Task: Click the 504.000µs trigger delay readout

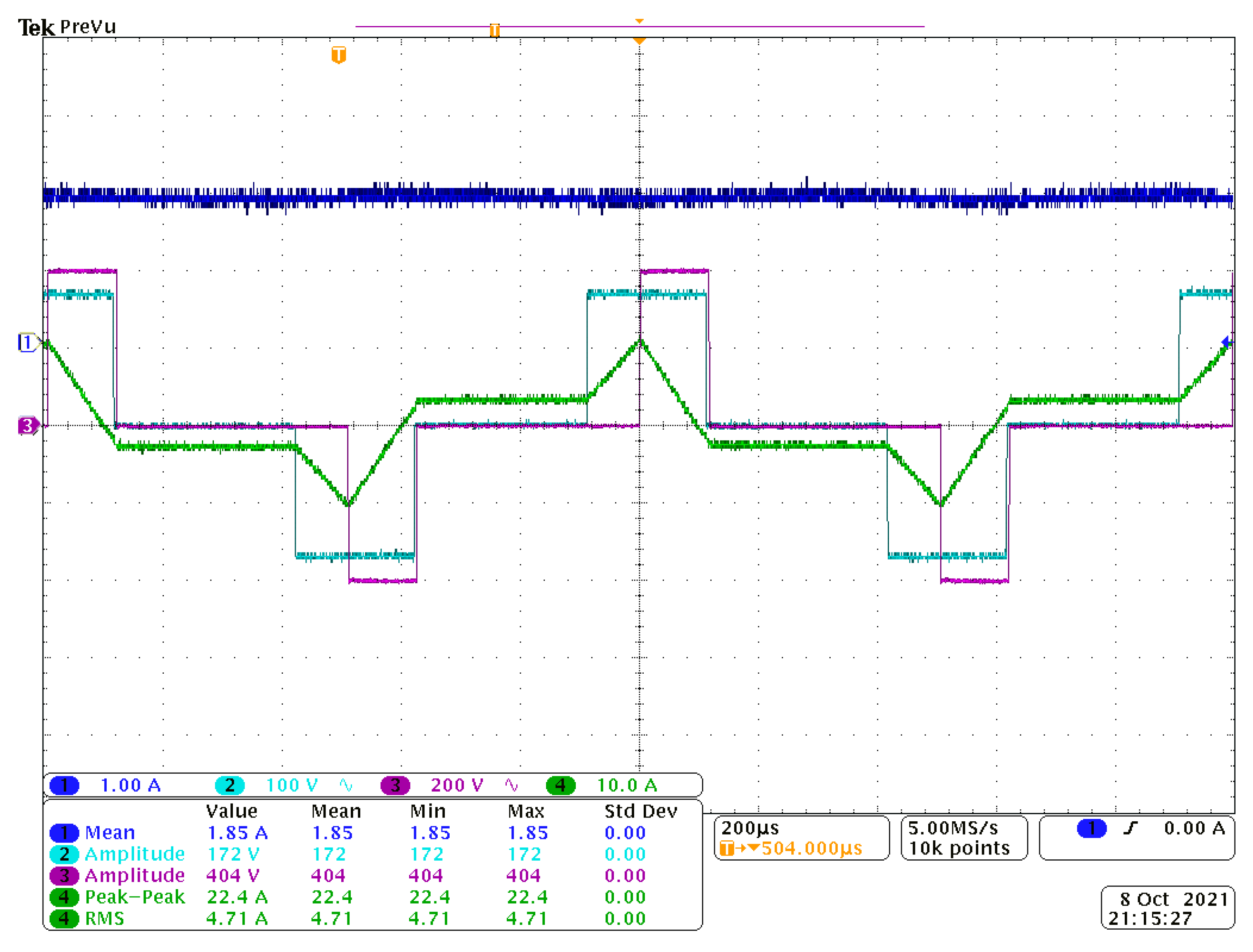Action: (811, 849)
